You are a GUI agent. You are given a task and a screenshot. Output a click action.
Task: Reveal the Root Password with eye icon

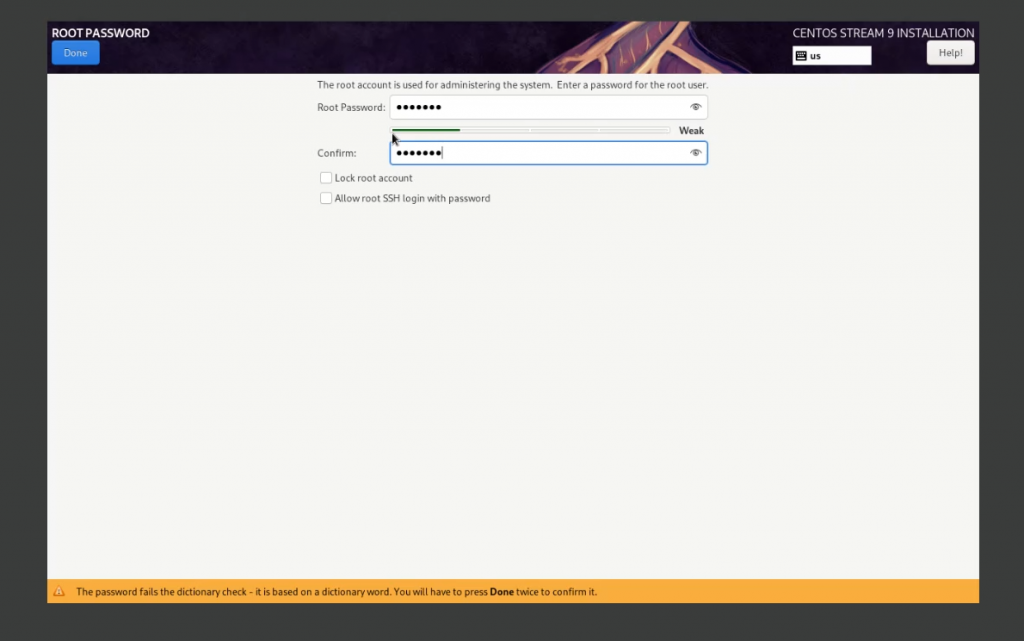(695, 107)
